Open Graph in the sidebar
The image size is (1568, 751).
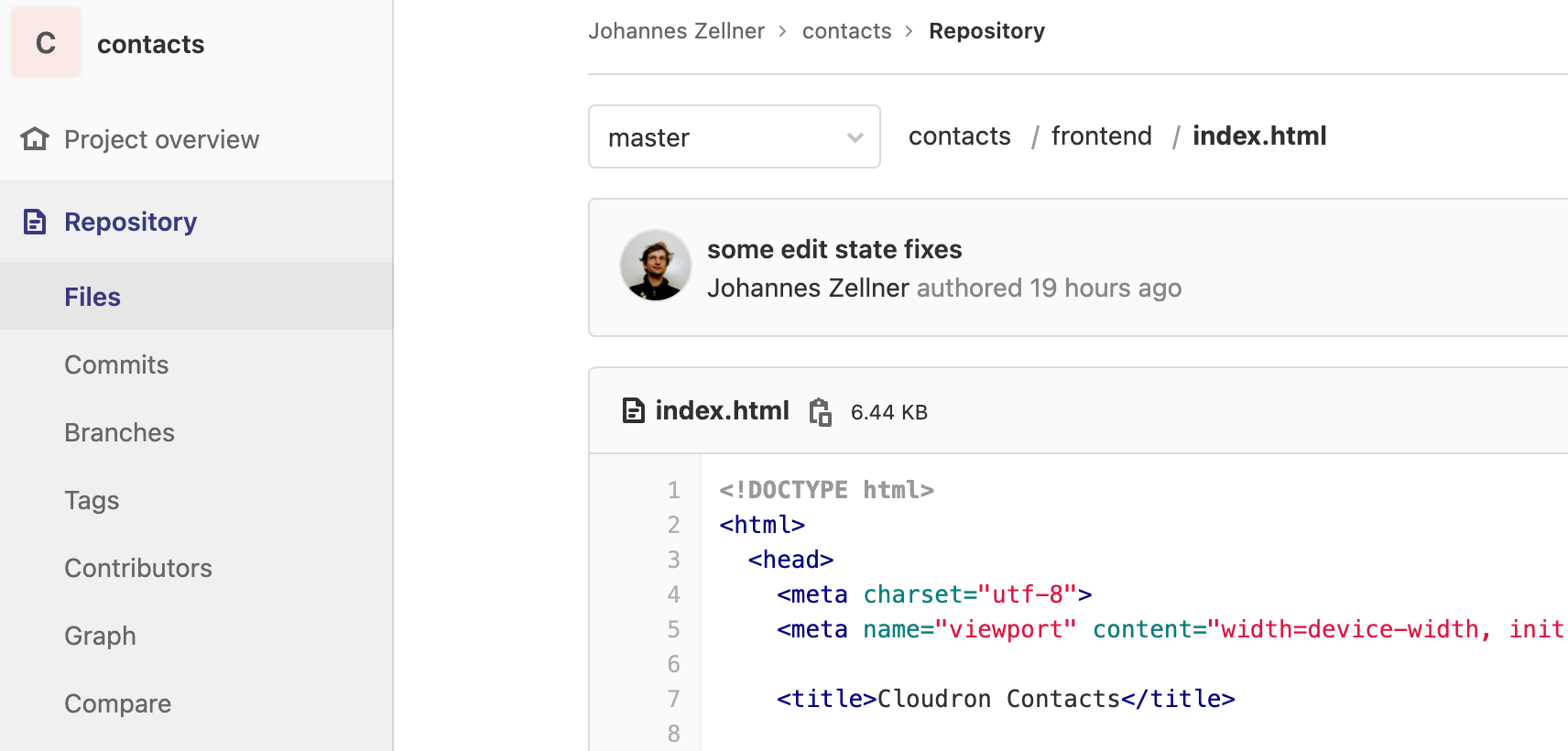coord(100,636)
